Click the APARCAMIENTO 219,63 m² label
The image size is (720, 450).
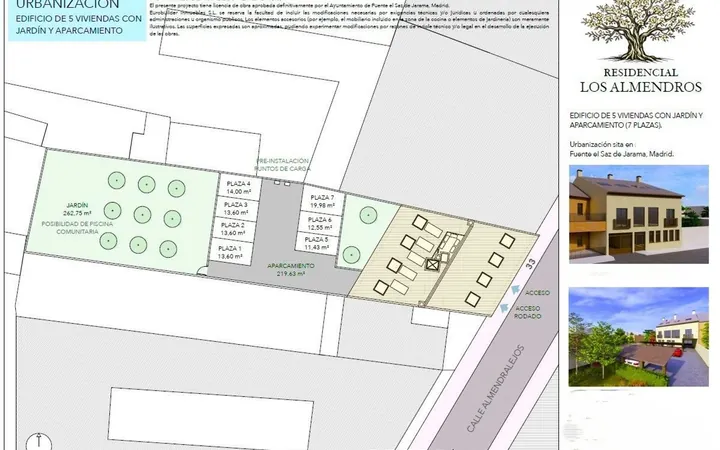(x=291, y=270)
